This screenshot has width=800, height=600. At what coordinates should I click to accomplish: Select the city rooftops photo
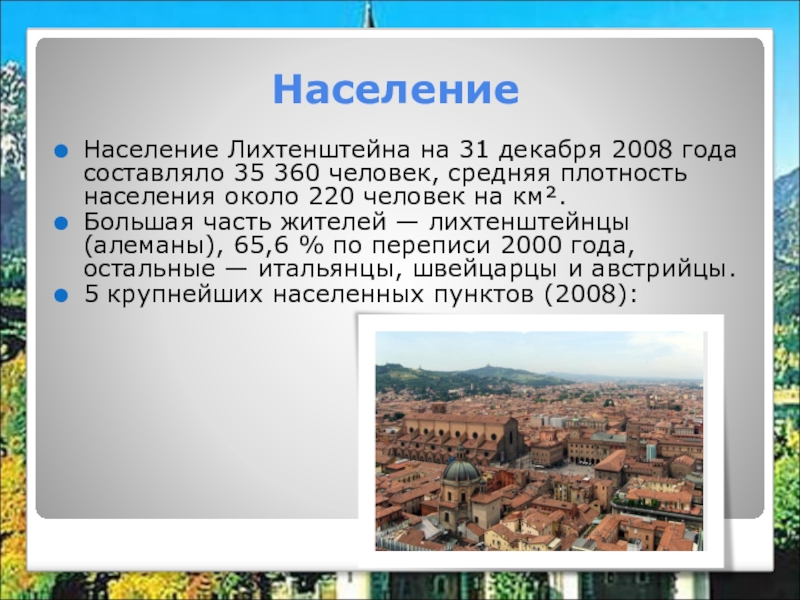539,441
